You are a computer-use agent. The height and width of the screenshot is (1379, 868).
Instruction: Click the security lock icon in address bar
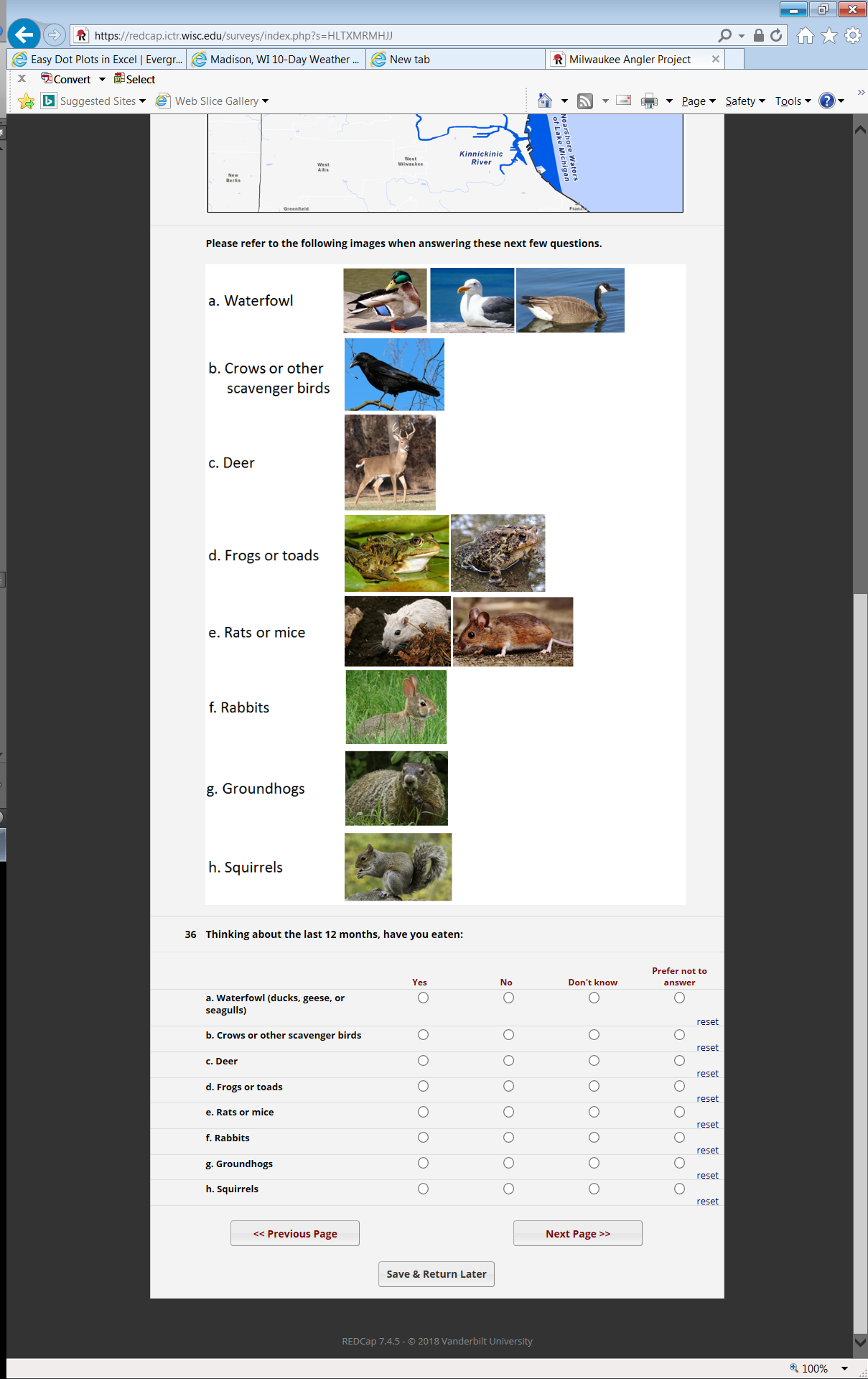pos(759,35)
